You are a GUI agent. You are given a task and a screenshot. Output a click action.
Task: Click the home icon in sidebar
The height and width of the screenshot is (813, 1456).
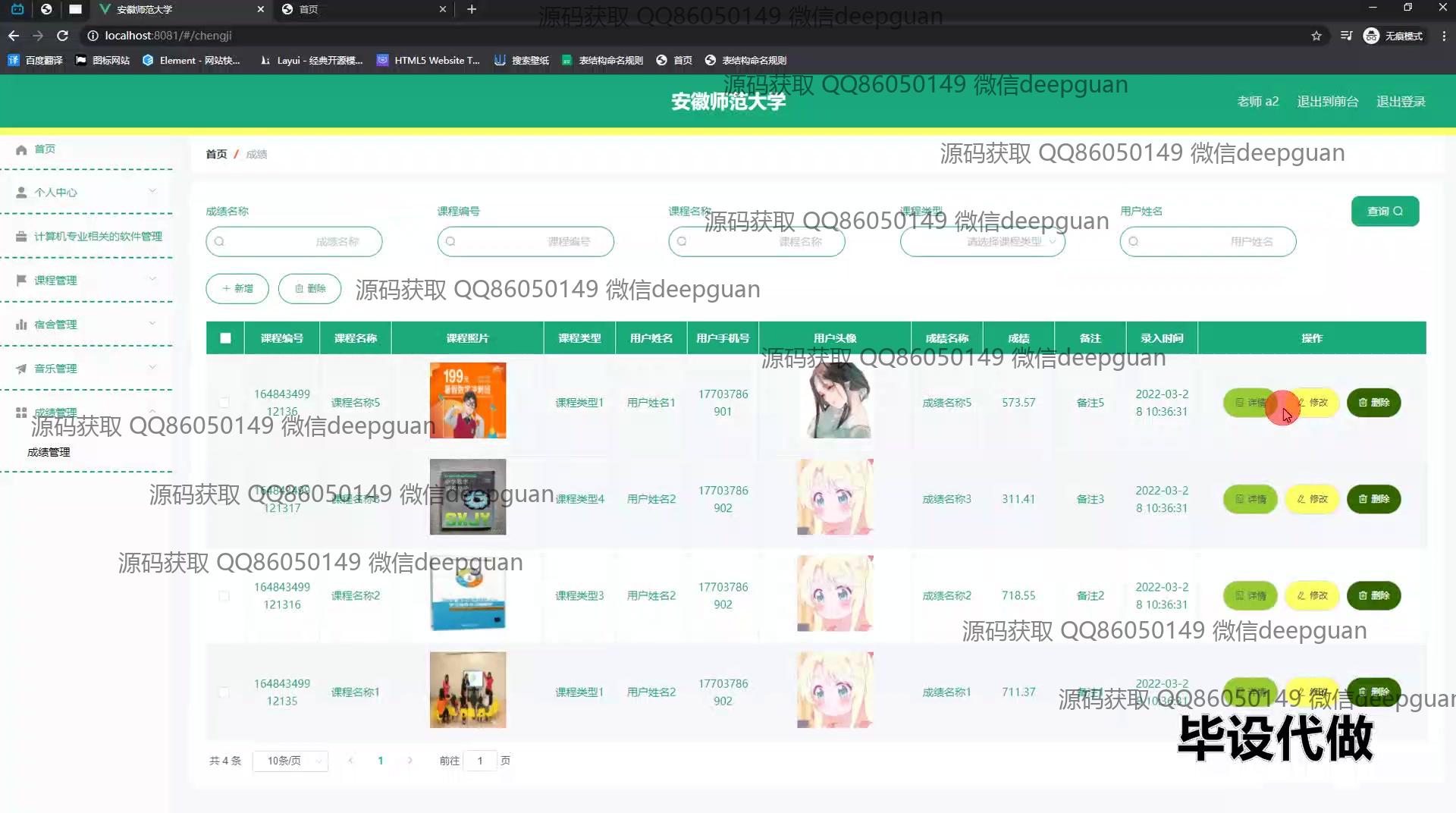pyautogui.click(x=21, y=149)
